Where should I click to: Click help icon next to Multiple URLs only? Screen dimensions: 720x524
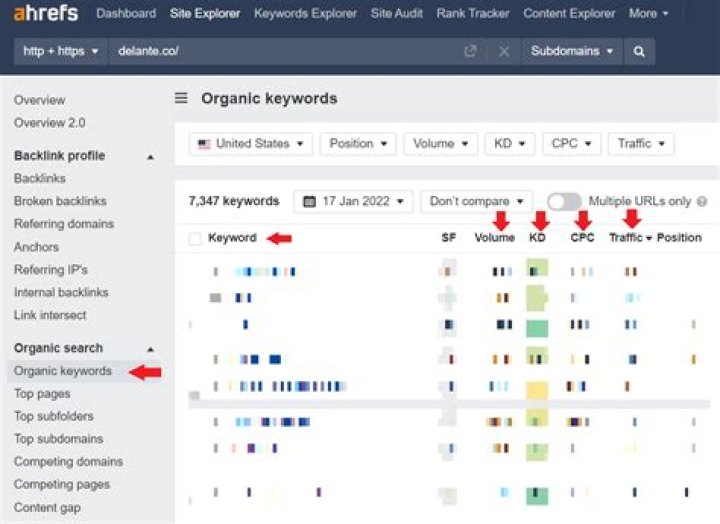pos(702,202)
